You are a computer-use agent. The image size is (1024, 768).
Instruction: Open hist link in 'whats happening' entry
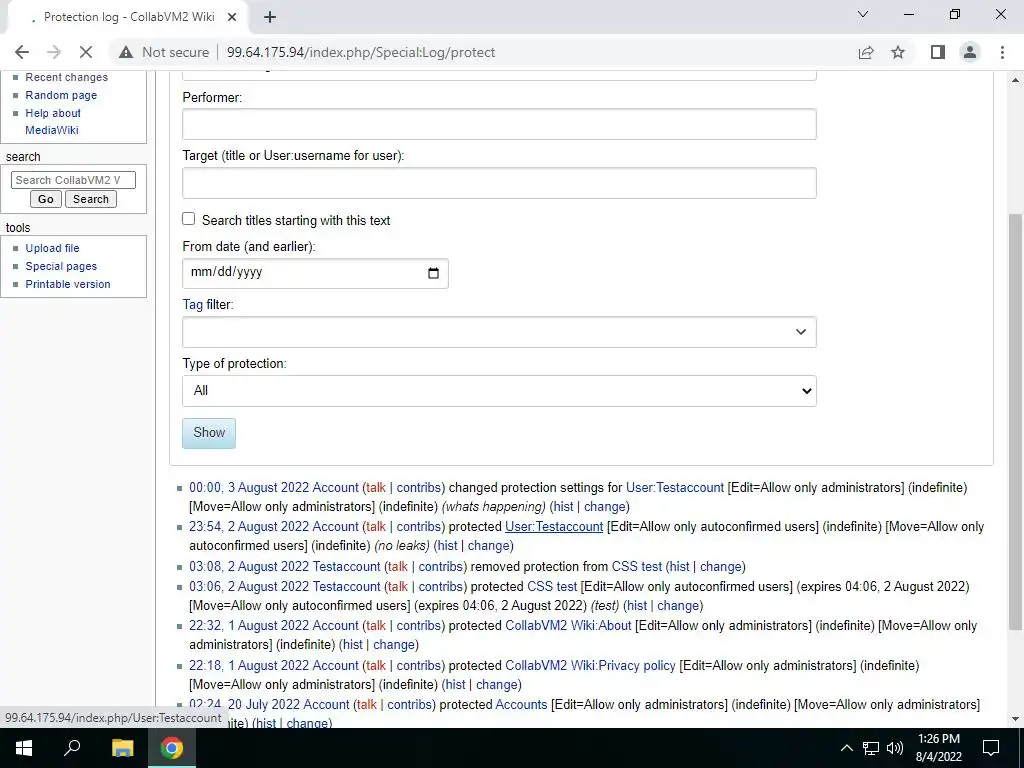click(x=564, y=506)
